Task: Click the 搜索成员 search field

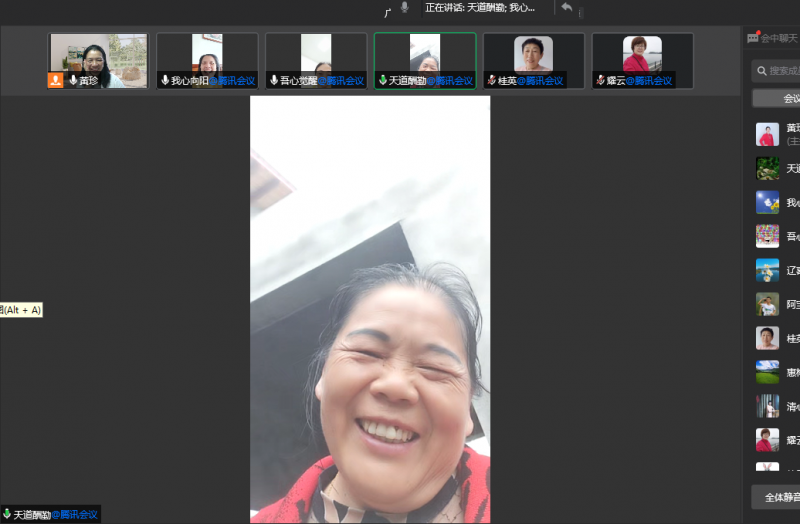Action: click(782, 71)
